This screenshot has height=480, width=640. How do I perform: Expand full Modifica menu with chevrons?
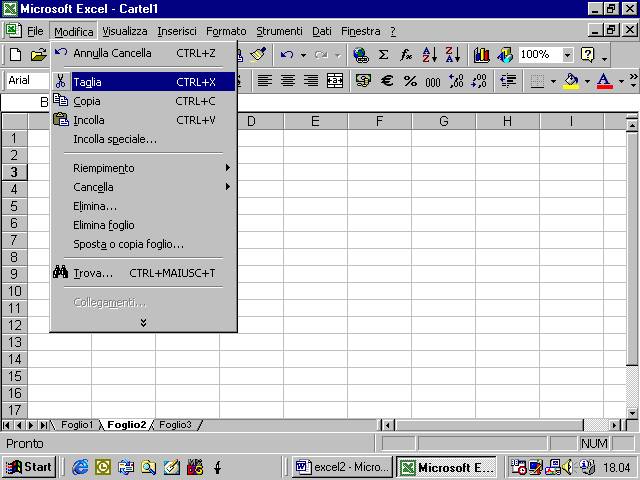point(143,322)
